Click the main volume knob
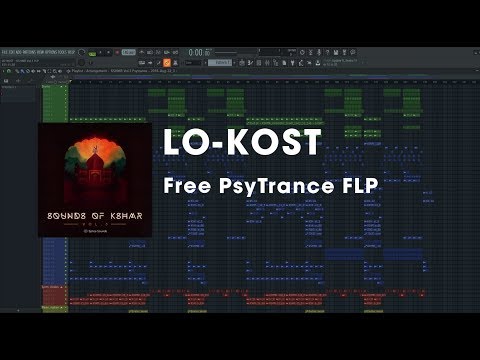Screen dimensions: 480x360 tap(81, 52)
